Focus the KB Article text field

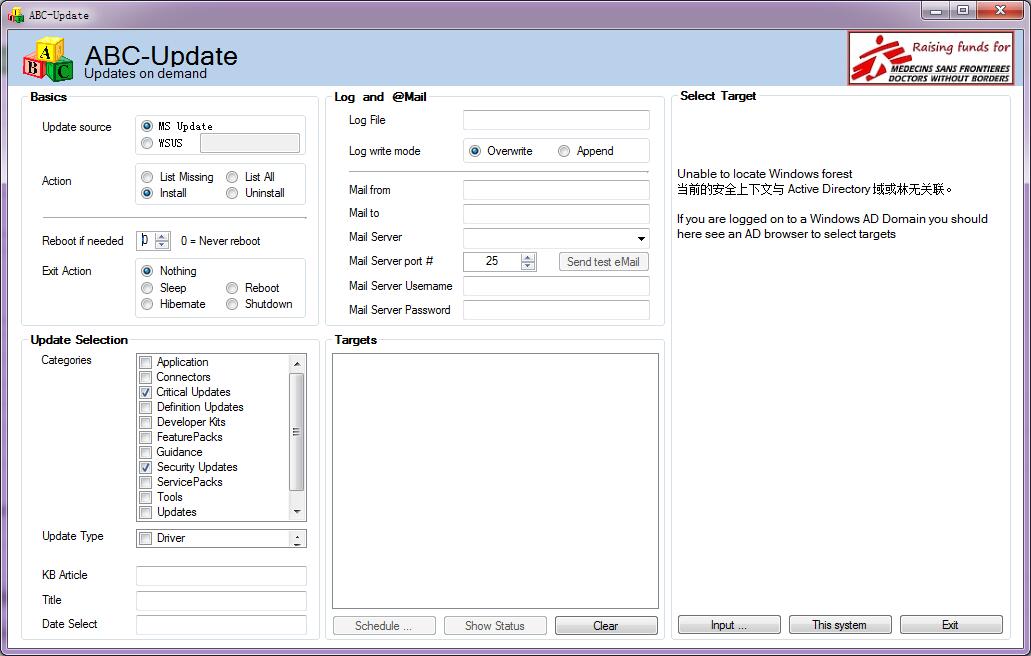click(x=221, y=576)
